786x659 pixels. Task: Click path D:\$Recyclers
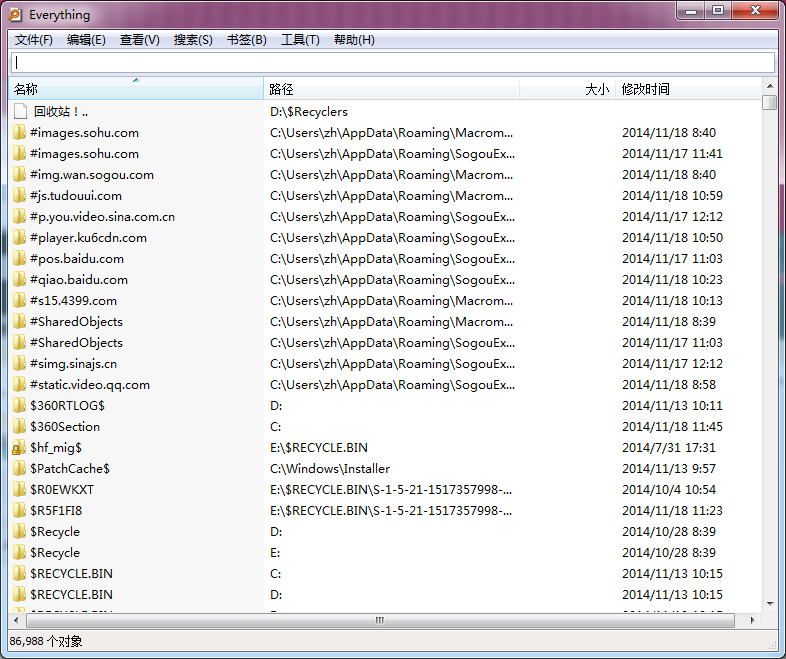309,112
